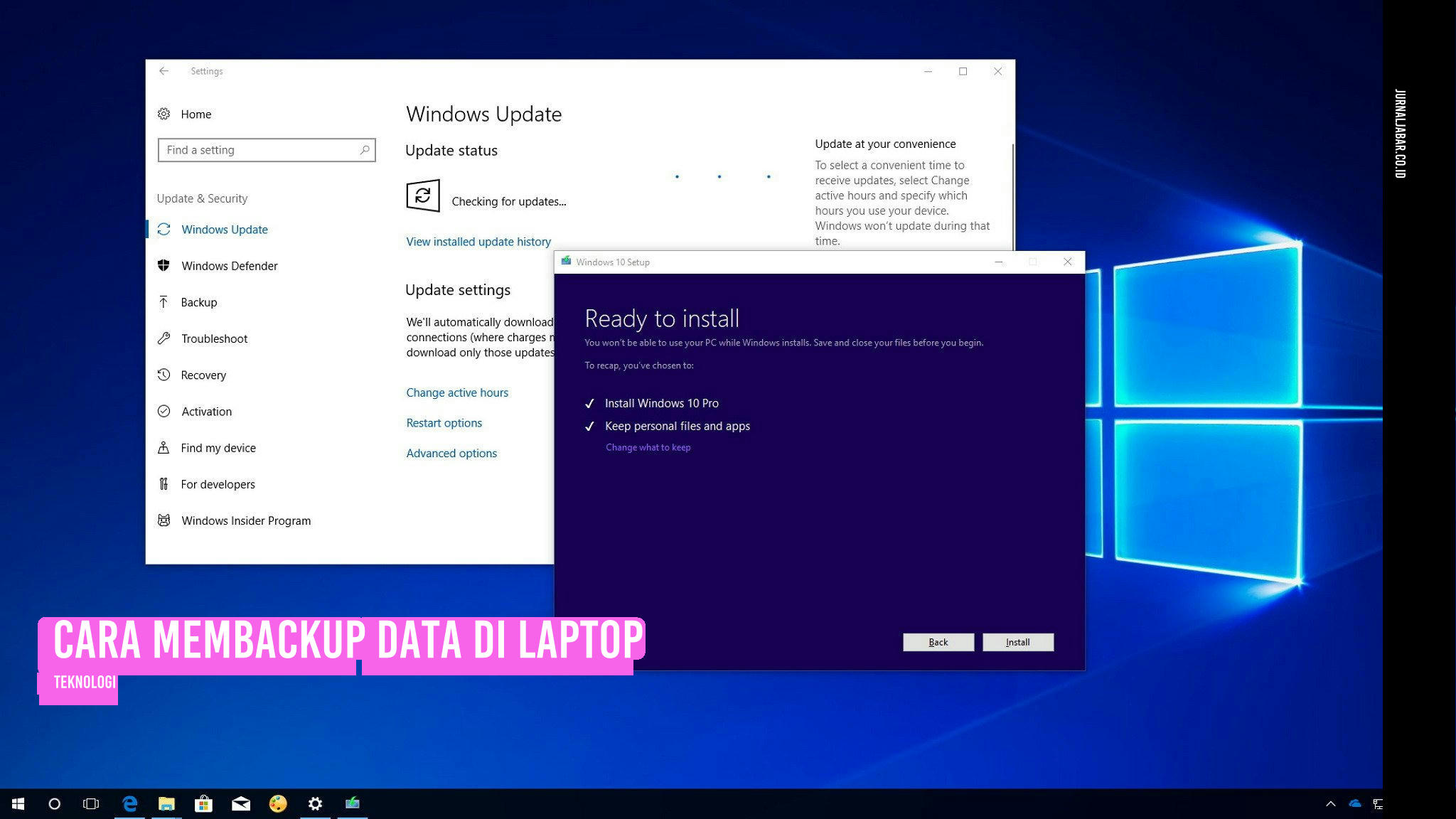Click the 'Checking for updates...' text
The width and height of the screenshot is (1456, 819).
(x=509, y=201)
